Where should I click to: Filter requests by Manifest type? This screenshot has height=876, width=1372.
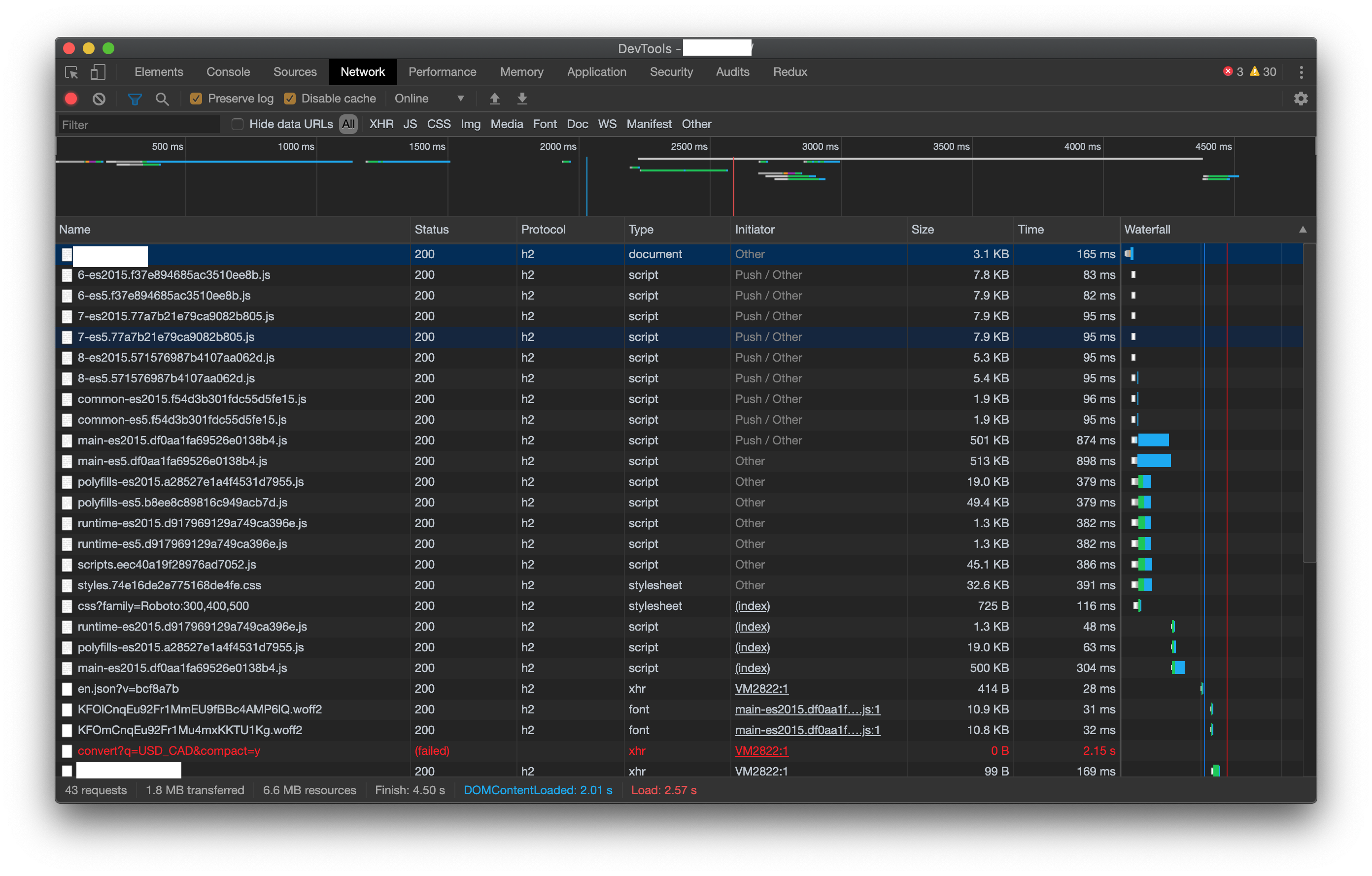coord(649,124)
